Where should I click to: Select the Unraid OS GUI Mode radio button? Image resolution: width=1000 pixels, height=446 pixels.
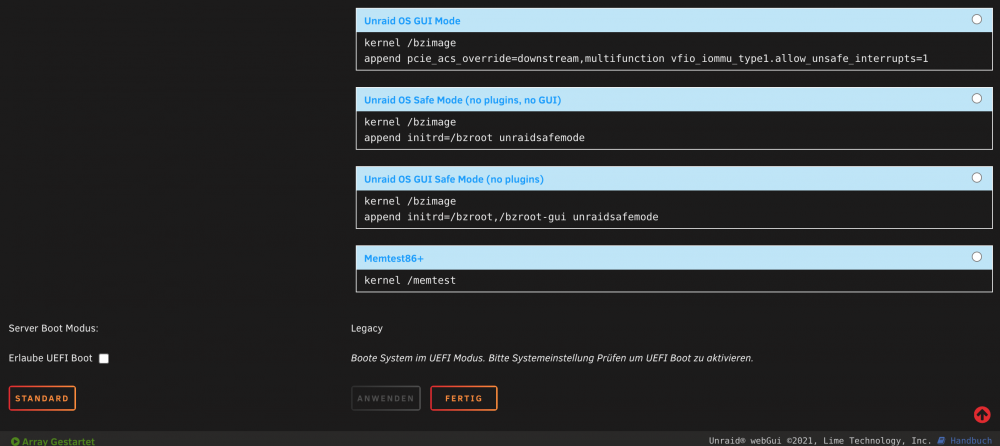pyautogui.click(x=976, y=20)
